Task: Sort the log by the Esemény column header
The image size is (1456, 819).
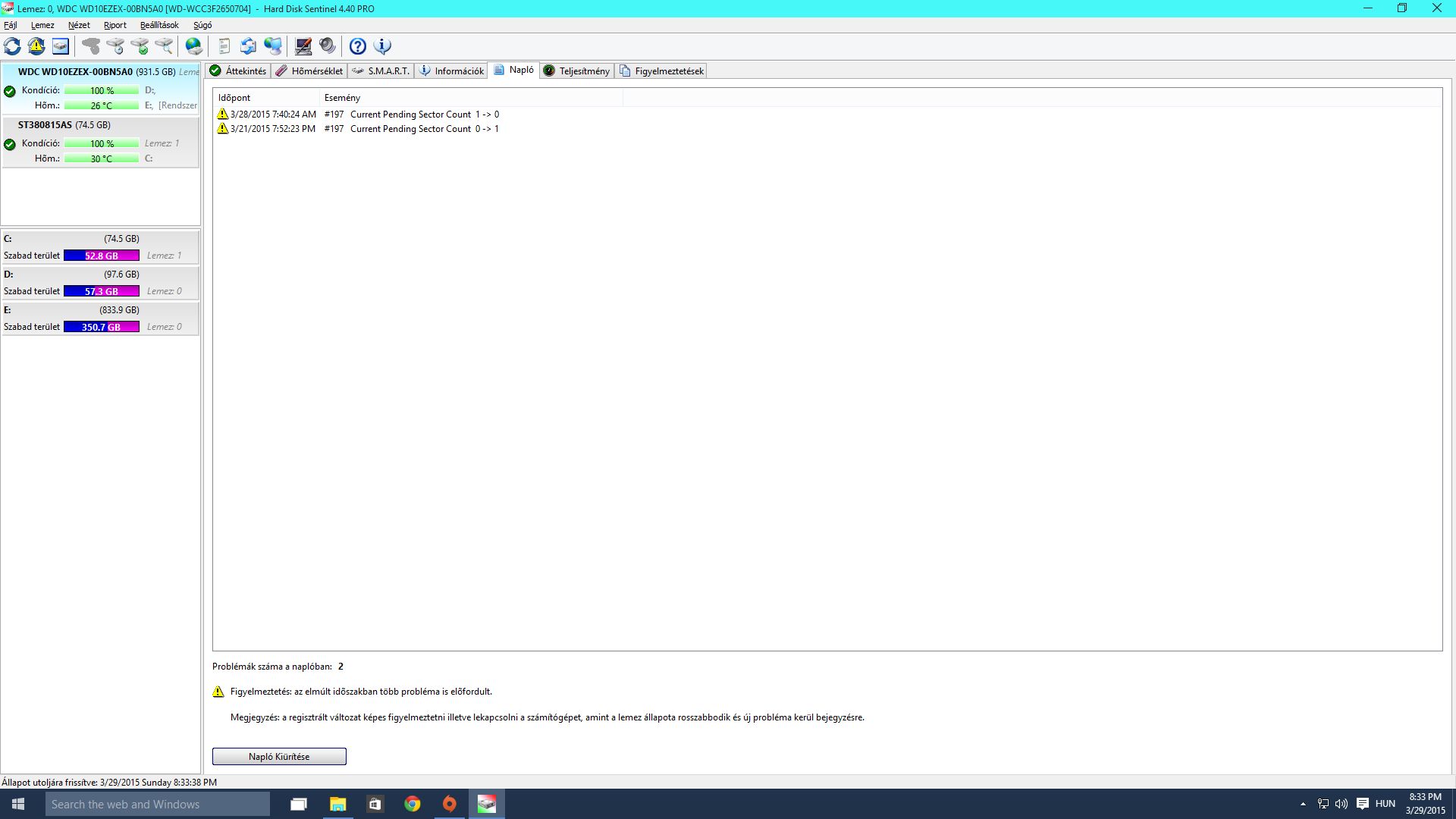Action: 471,98
